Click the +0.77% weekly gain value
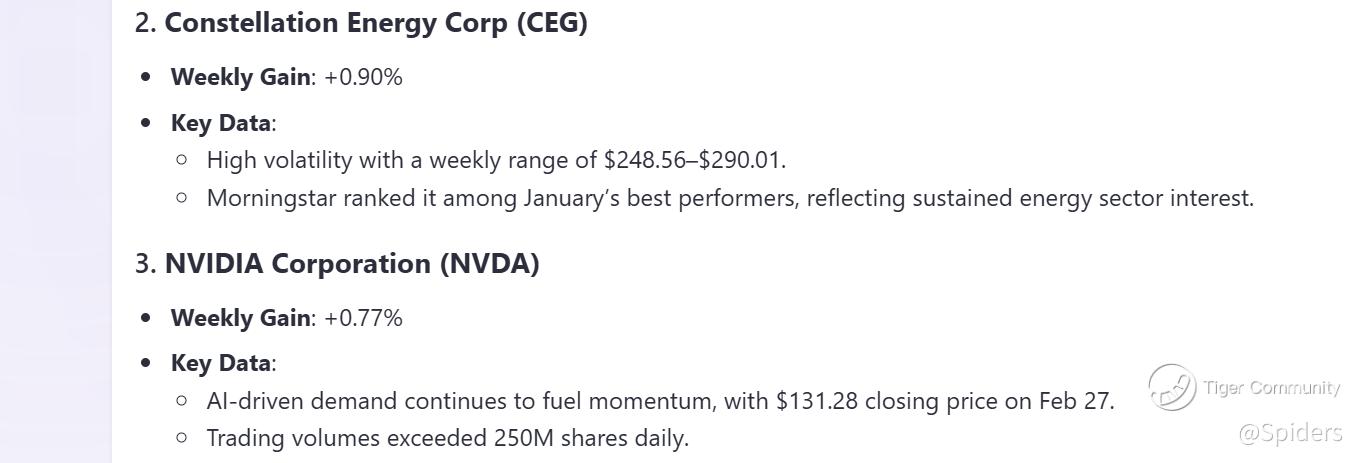The height and width of the screenshot is (463, 1369). (363, 318)
